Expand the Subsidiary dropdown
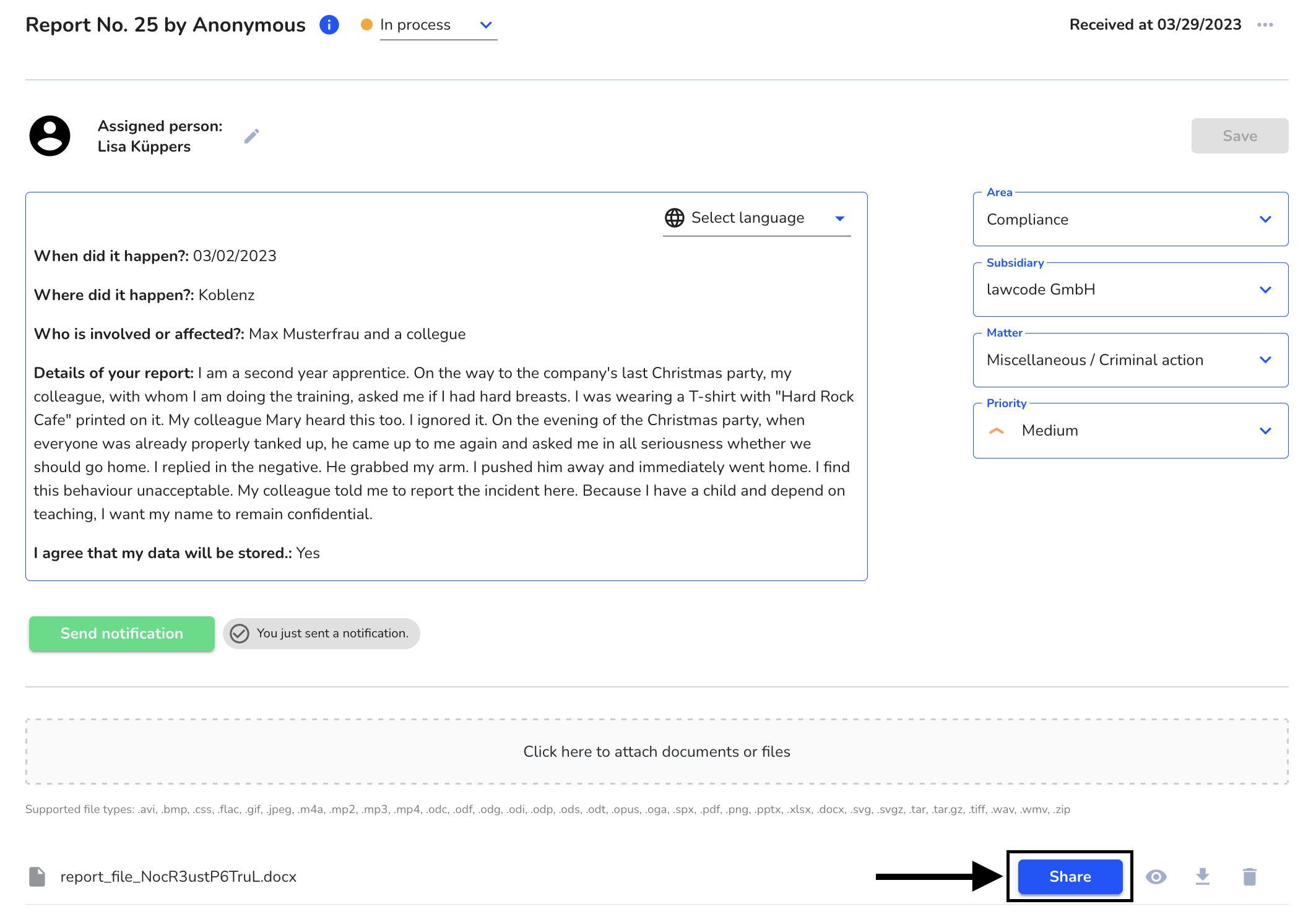1316x922 pixels. click(1266, 290)
